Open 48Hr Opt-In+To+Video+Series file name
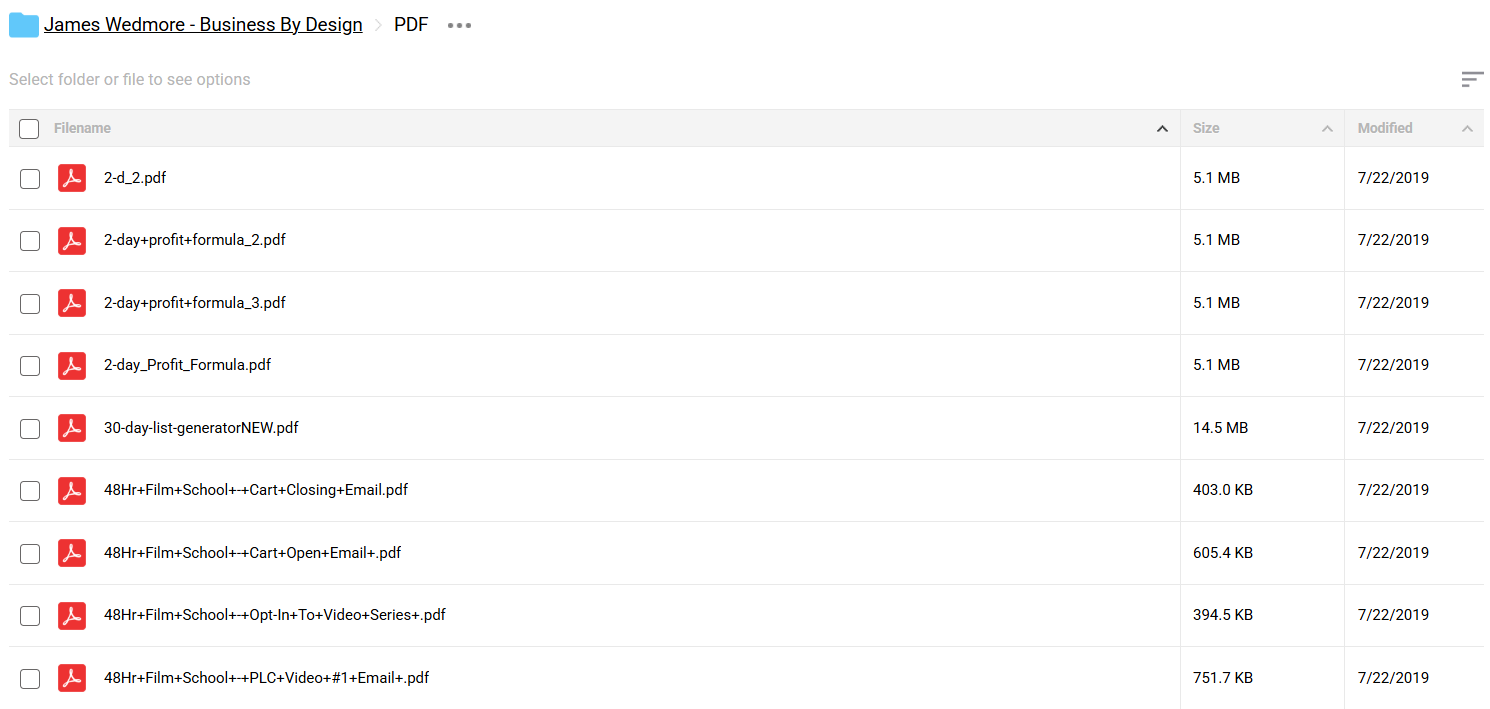Viewport: 1490px width, 709px height. (275, 615)
